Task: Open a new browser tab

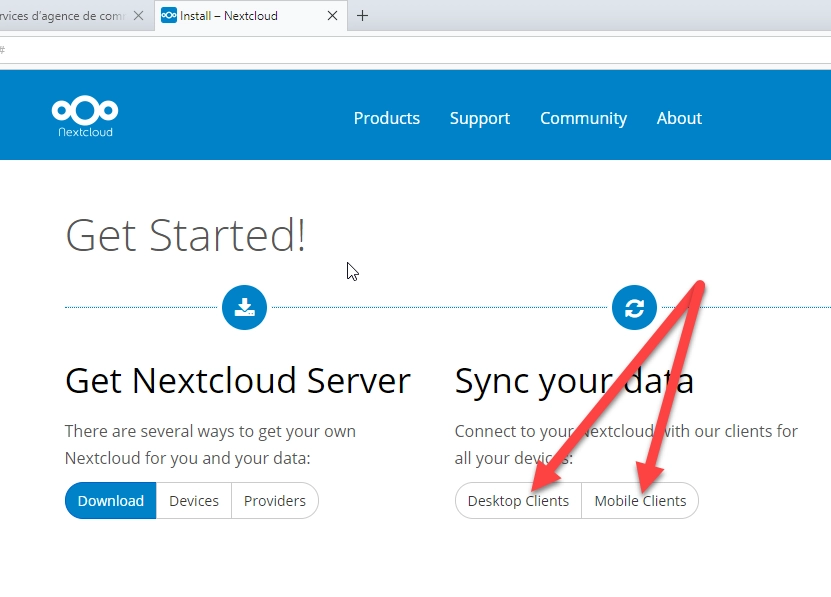Action: pos(363,16)
